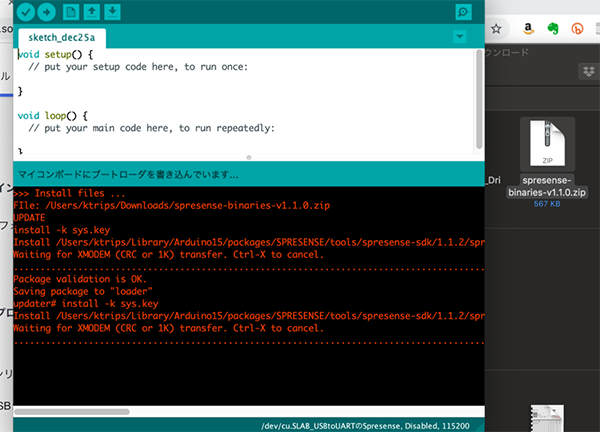Screen dimensions: 600x432
Task: Click the spresense-binaries-v1.1.0.zip path line
Action: [171, 205]
